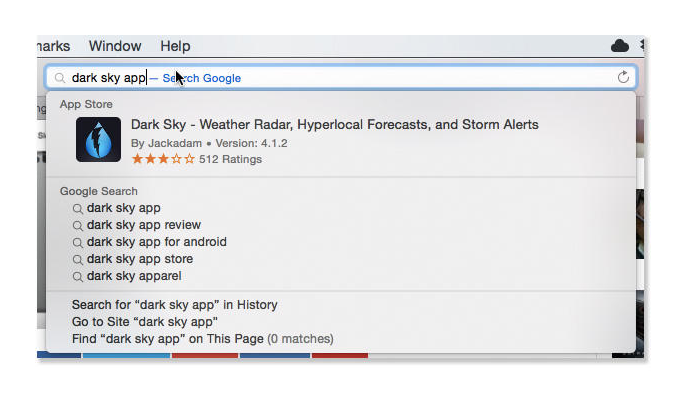Click the magnifier icon inside the address bar
699x416 pixels.
(60, 78)
